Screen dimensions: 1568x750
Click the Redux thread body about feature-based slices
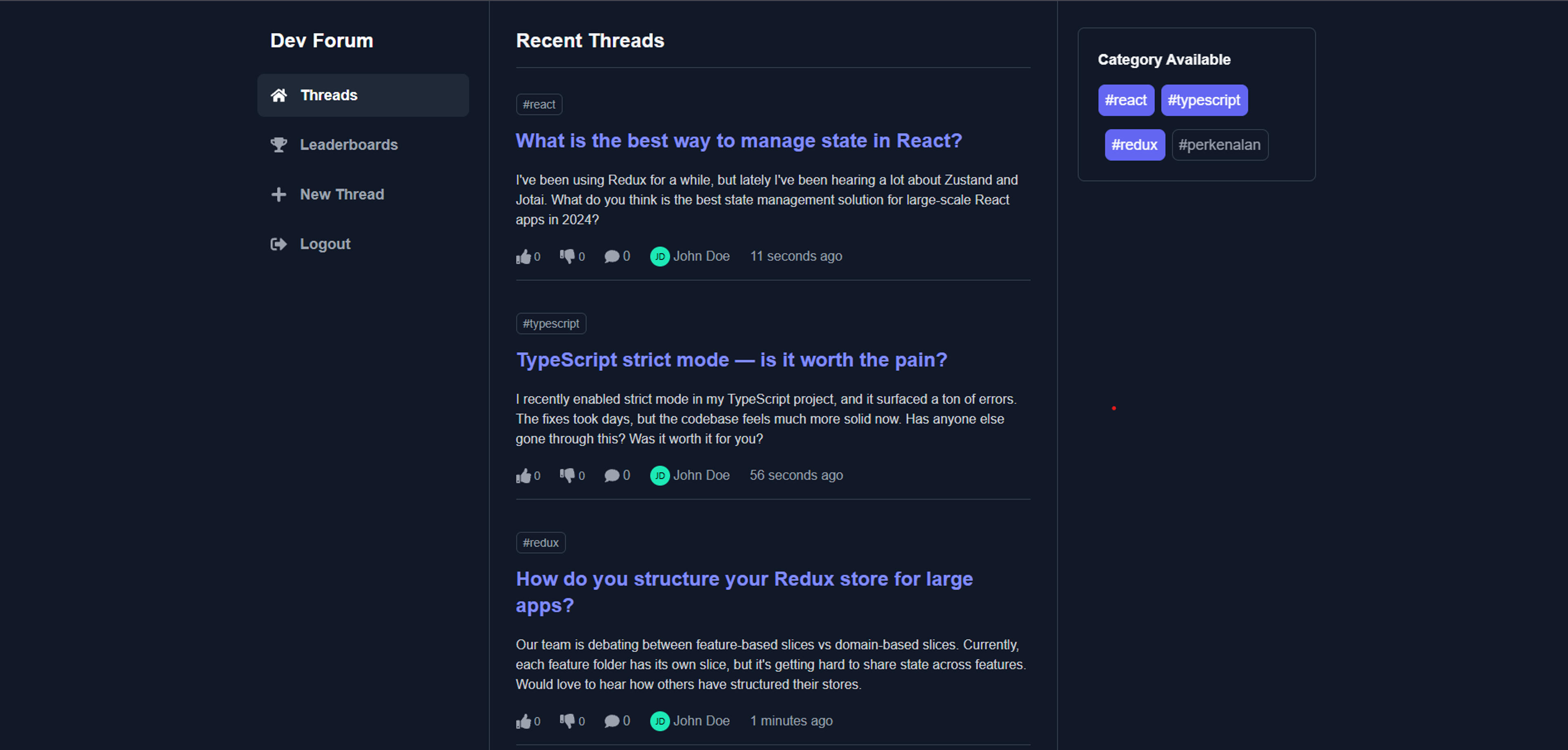pyautogui.click(x=771, y=664)
